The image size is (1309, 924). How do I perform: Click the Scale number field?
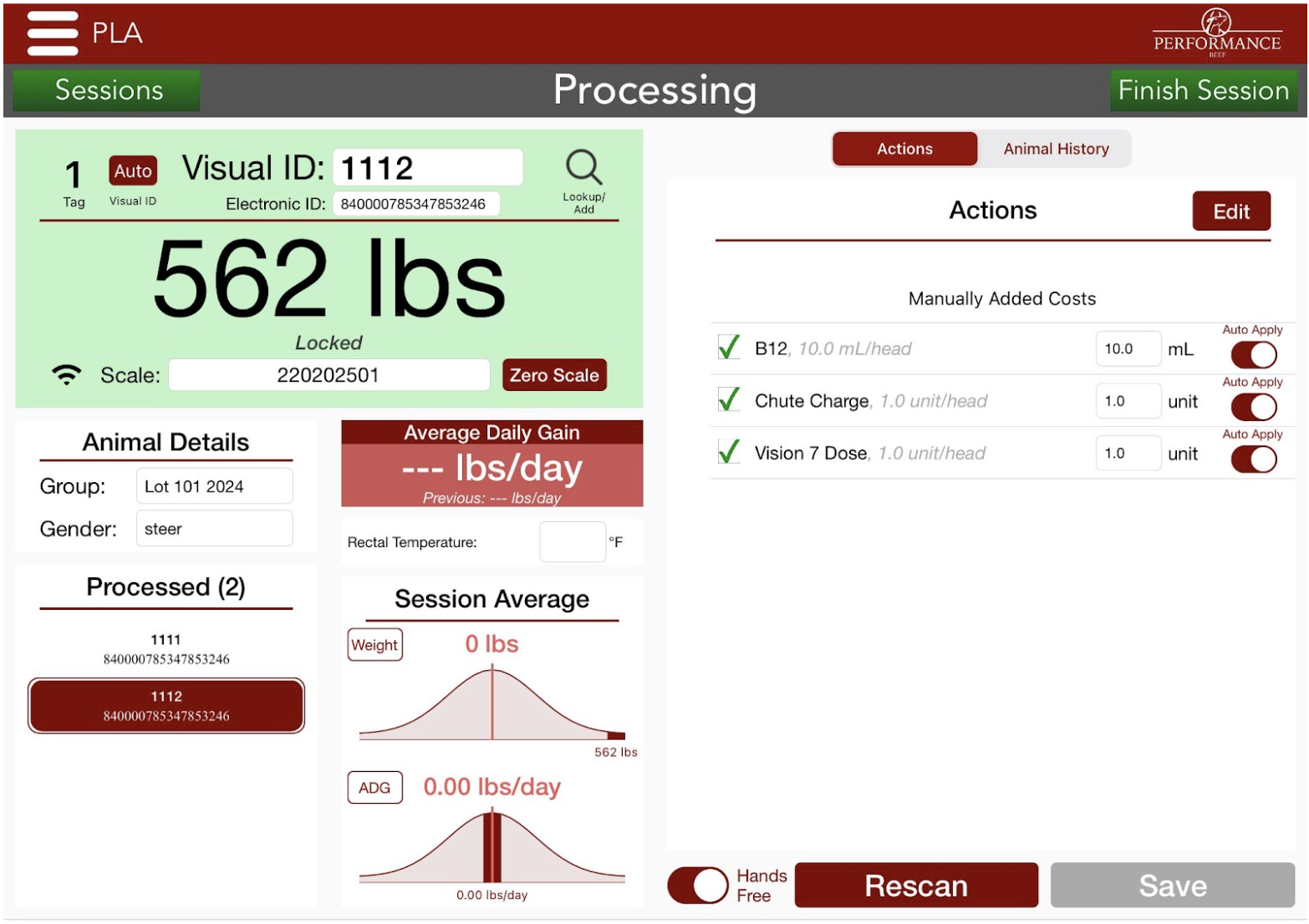[x=329, y=375]
